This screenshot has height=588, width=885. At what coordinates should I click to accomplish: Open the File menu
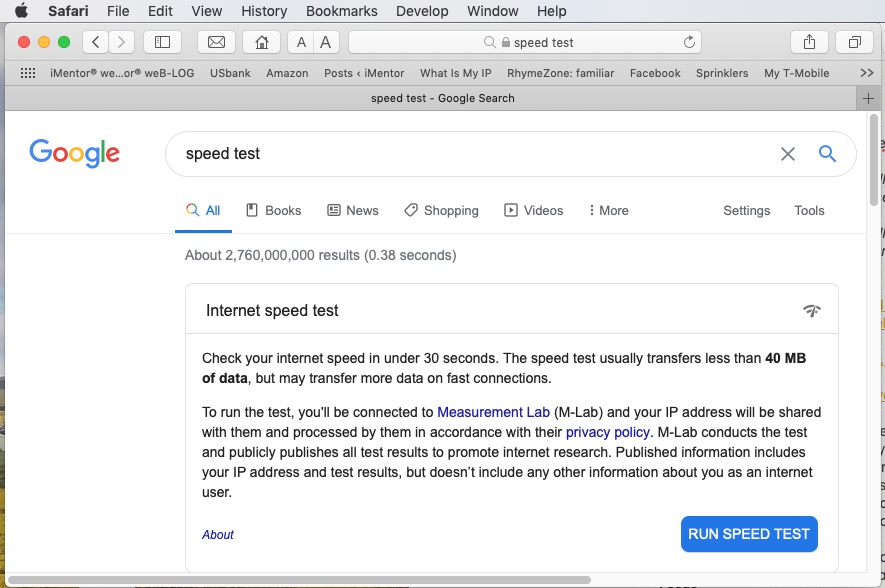(x=118, y=11)
